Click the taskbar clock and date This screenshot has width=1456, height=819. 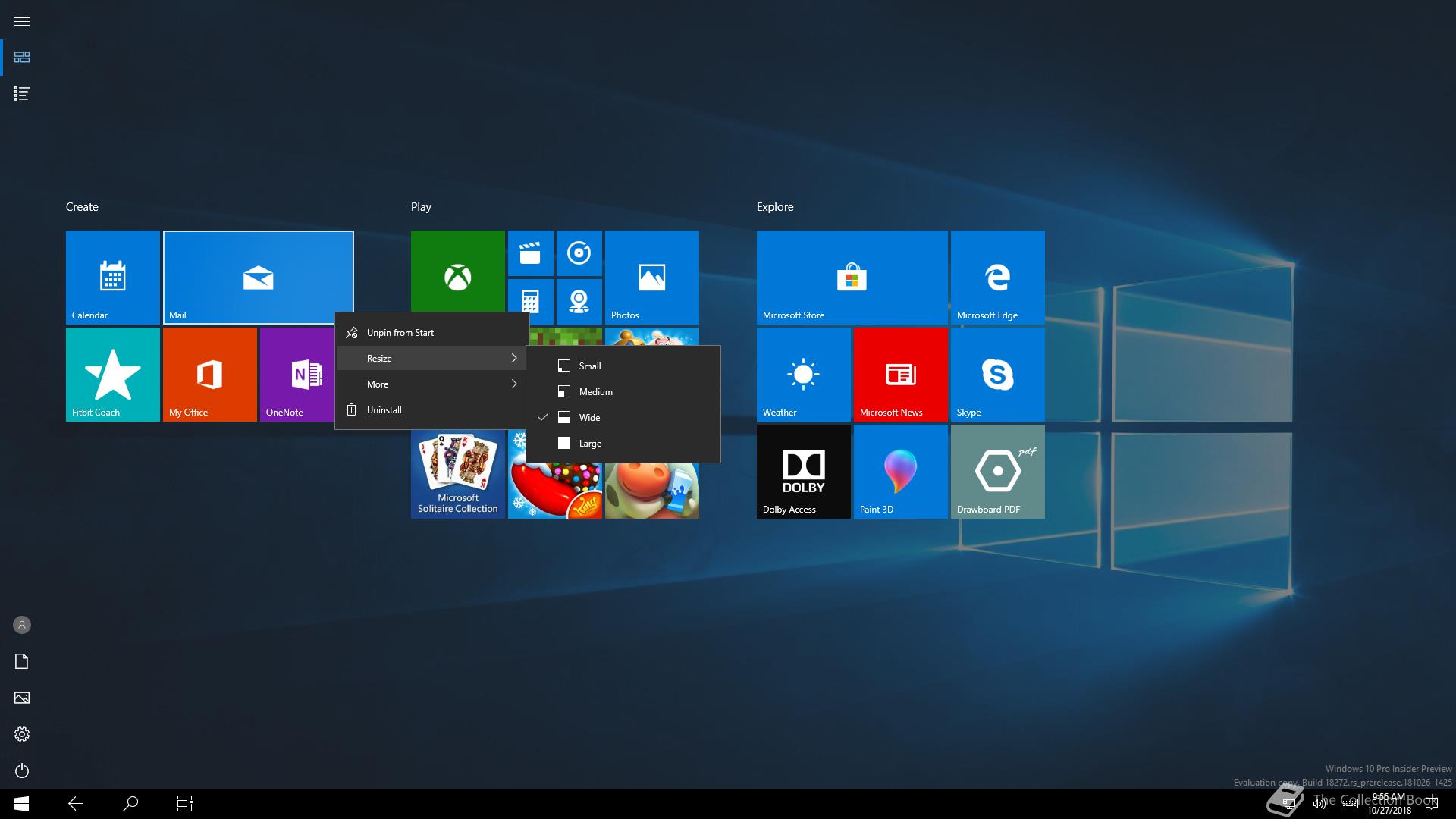(x=1389, y=804)
